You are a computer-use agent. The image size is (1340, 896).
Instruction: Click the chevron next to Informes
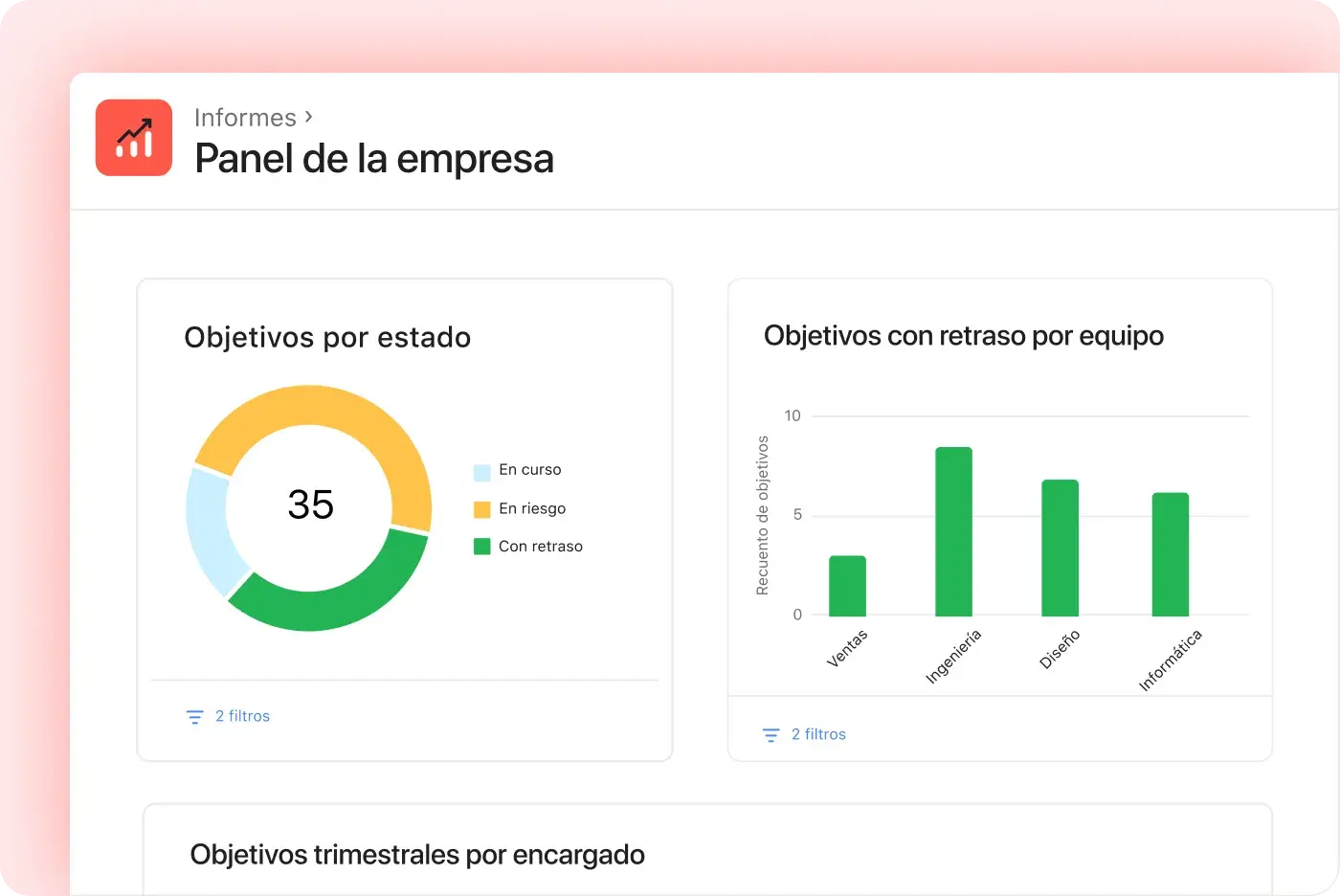point(308,117)
